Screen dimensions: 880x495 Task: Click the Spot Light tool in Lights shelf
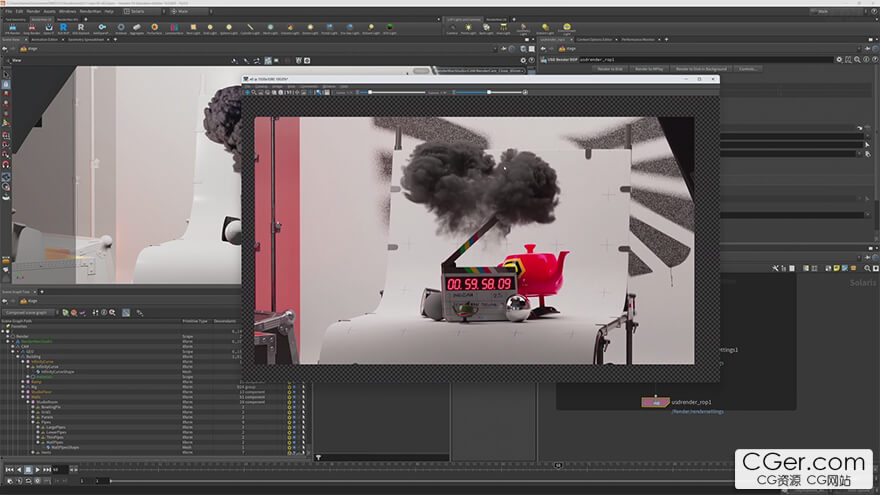486,29
